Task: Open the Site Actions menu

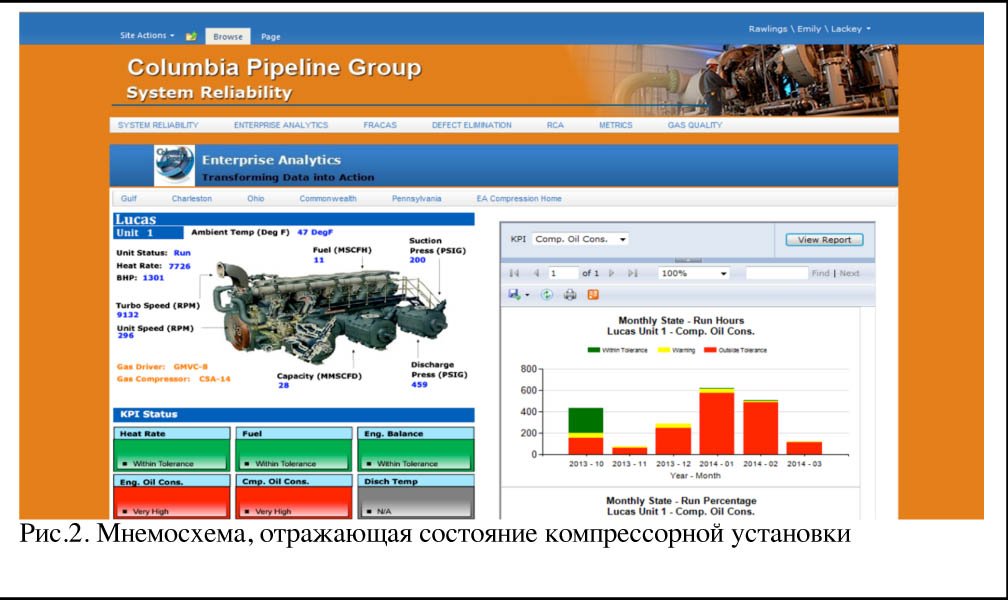Action: click(x=146, y=36)
